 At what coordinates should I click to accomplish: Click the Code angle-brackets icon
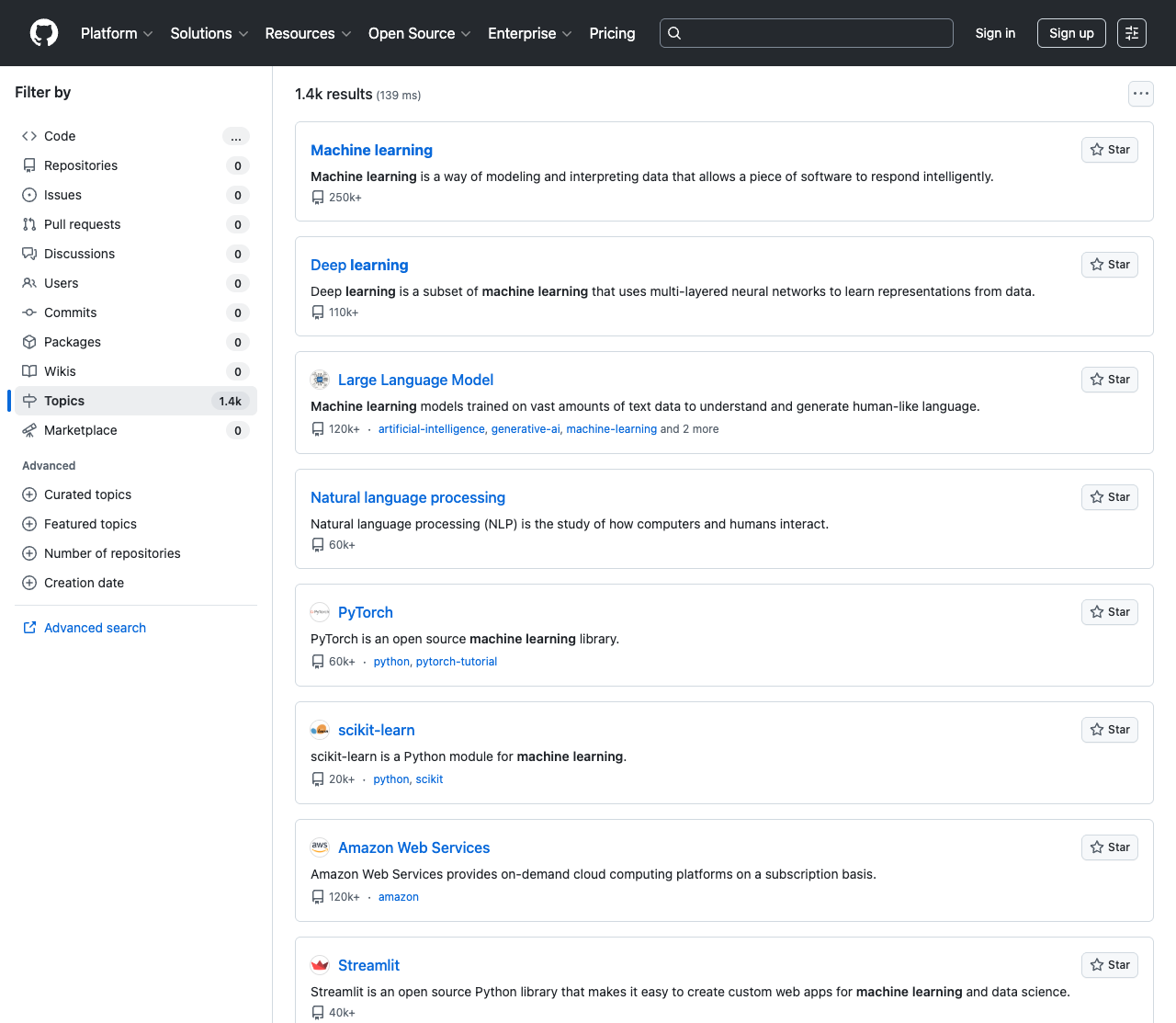29,136
